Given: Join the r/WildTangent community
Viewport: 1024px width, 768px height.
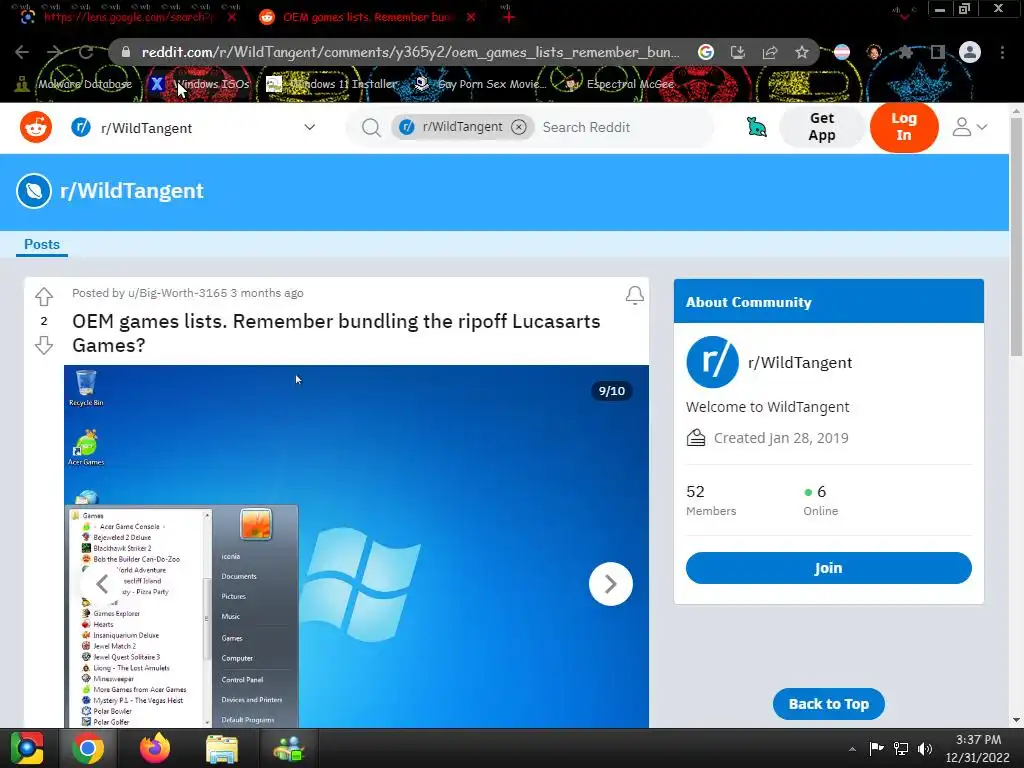Looking at the screenshot, I should 828,568.
